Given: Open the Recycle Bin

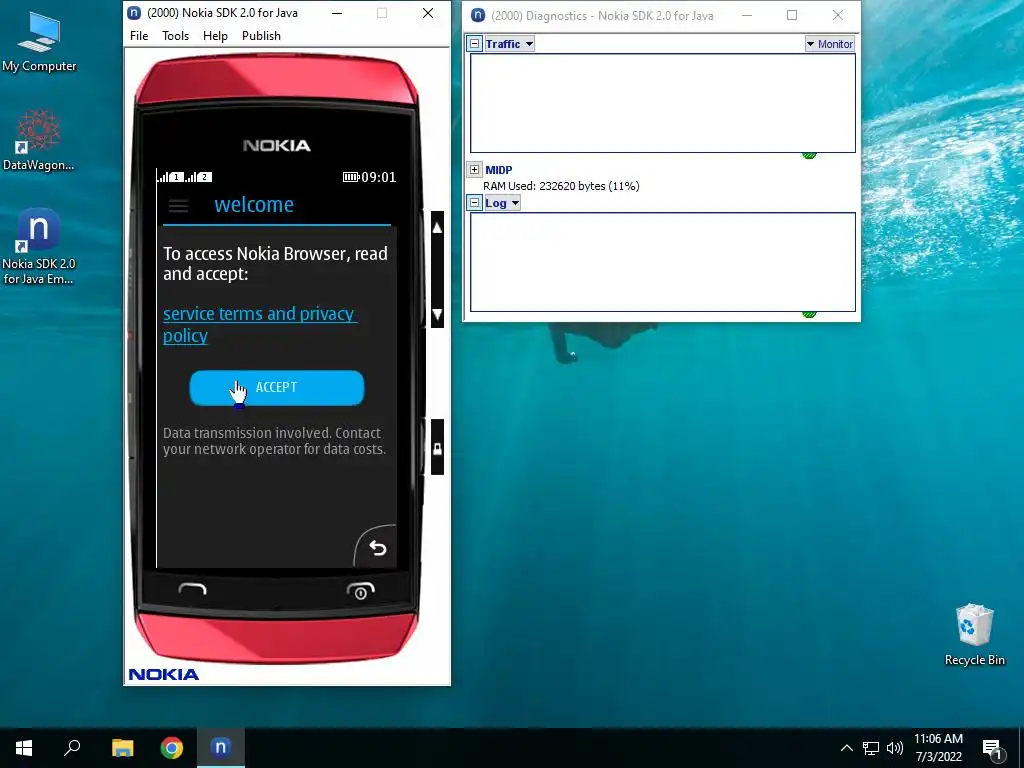Looking at the screenshot, I should (x=974, y=635).
